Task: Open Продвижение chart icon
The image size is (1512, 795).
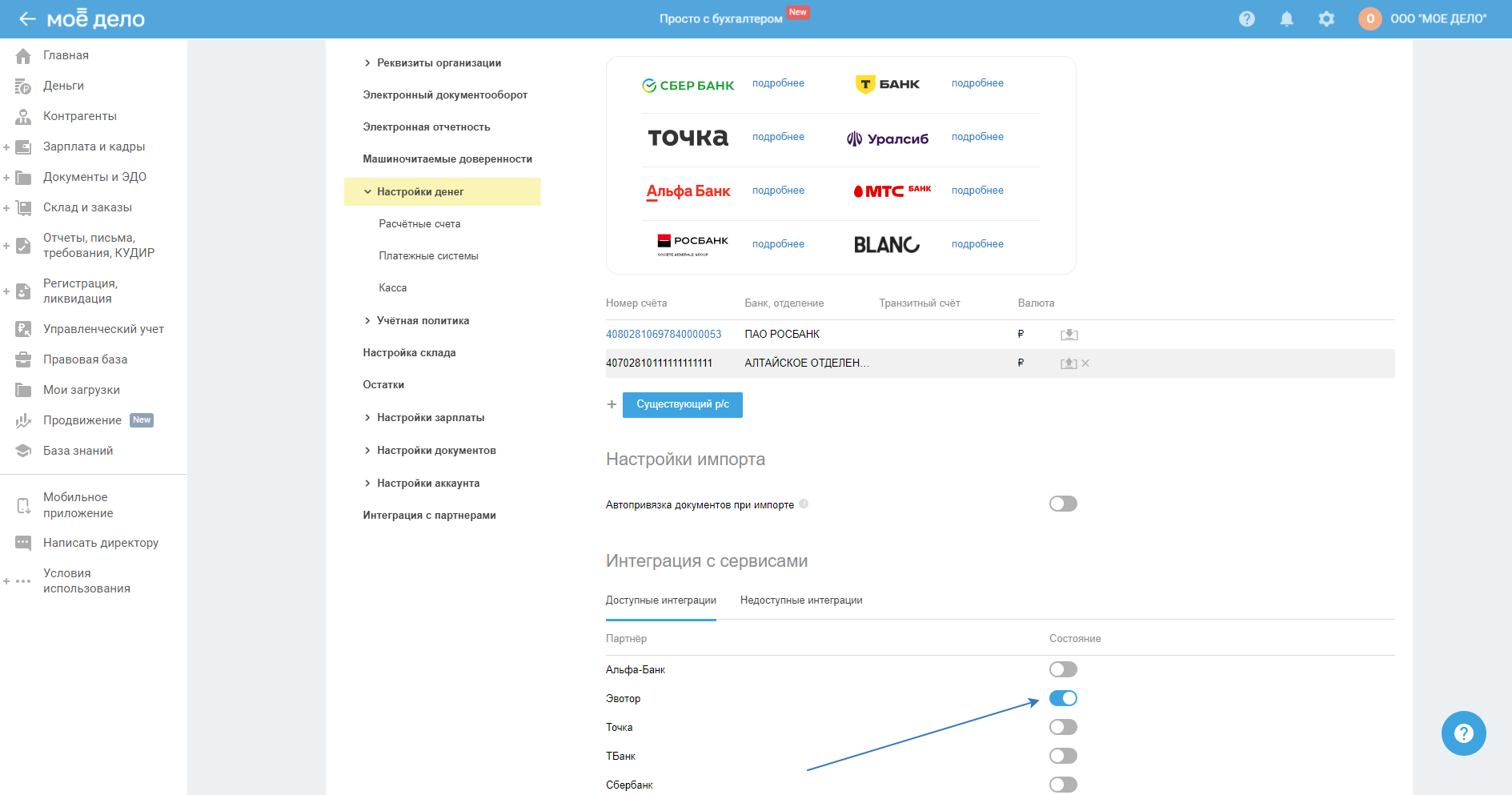Action: 23,420
